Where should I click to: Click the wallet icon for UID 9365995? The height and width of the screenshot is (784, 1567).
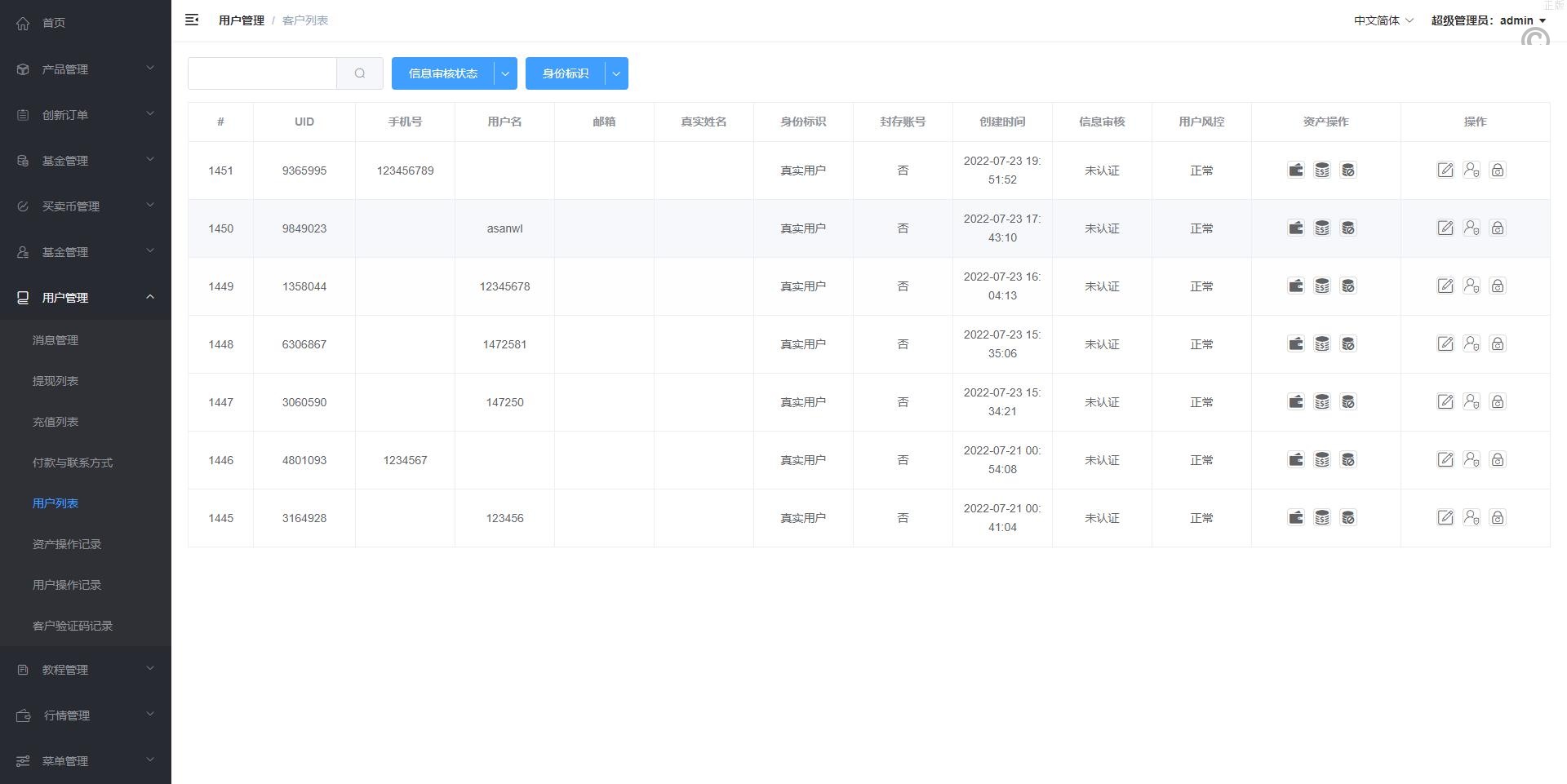(x=1295, y=170)
